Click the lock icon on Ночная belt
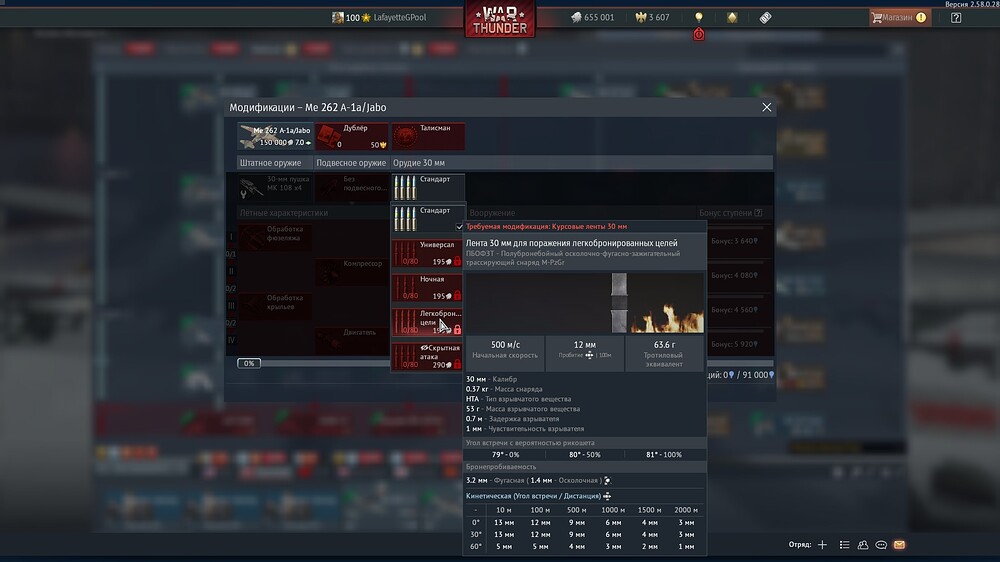This screenshot has height=562, width=1000. tap(457, 295)
